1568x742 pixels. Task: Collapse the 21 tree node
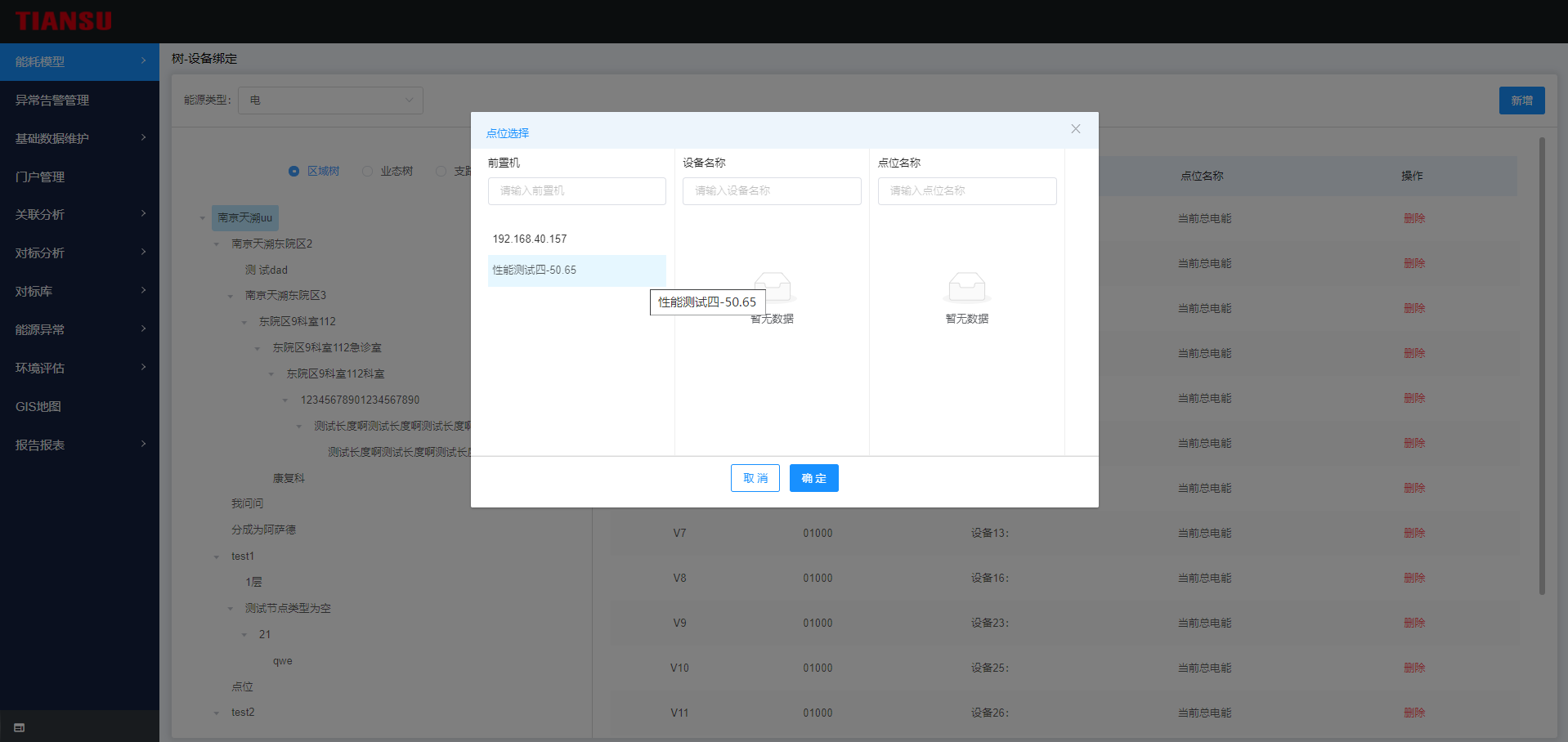244,635
